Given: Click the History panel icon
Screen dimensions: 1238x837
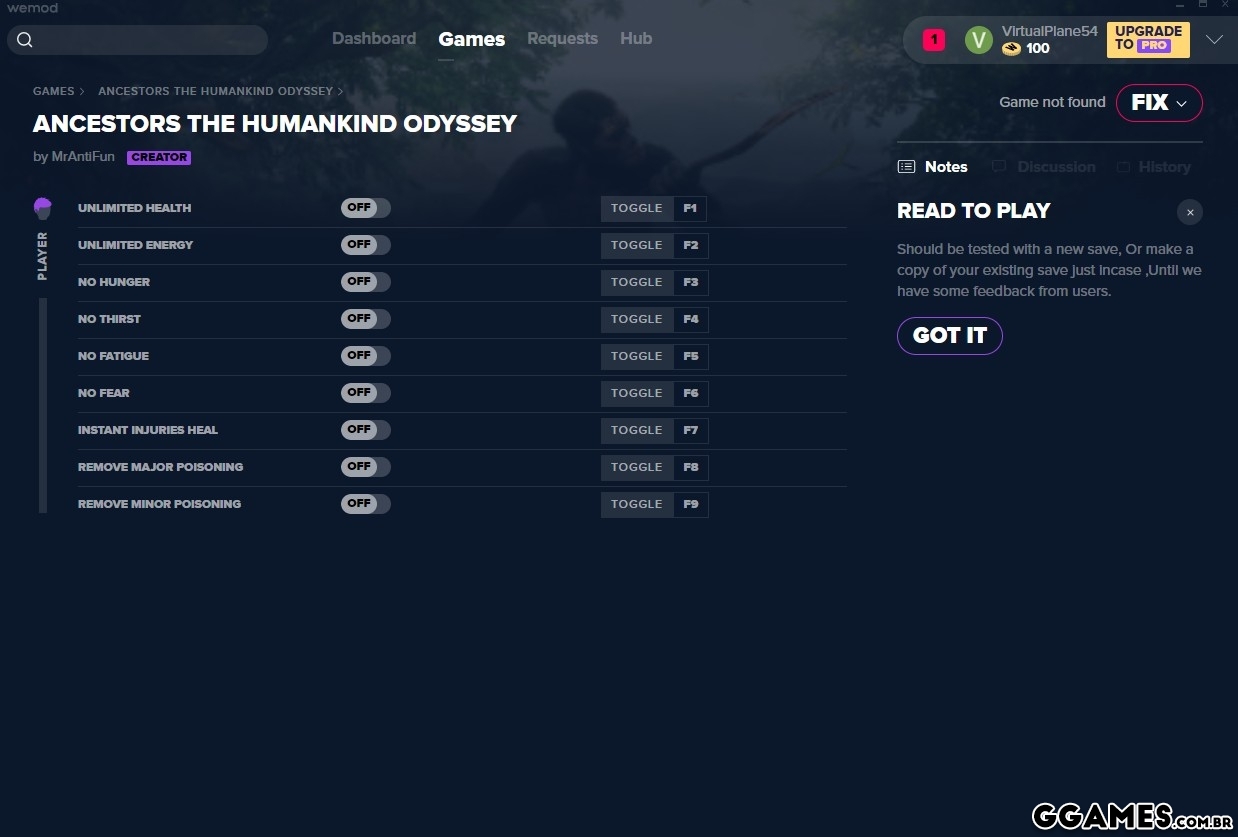Looking at the screenshot, I should (1123, 167).
